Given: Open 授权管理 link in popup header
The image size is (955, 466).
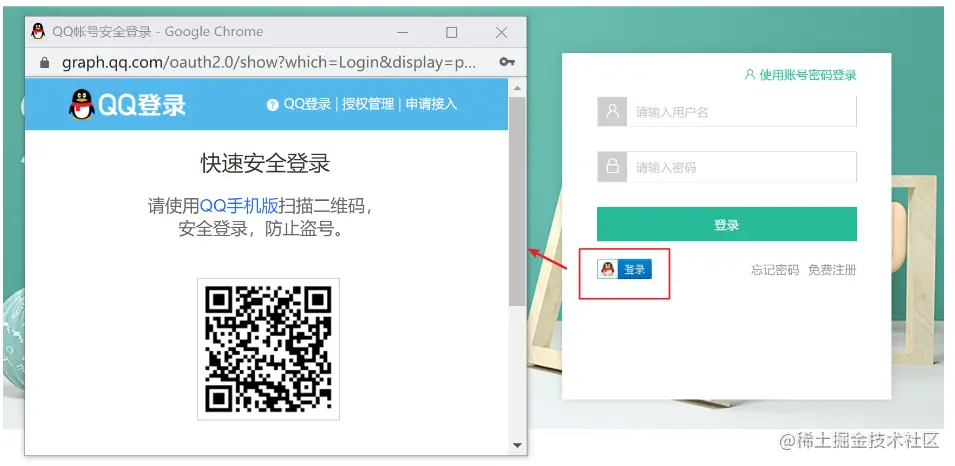Looking at the screenshot, I should [367, 104].
